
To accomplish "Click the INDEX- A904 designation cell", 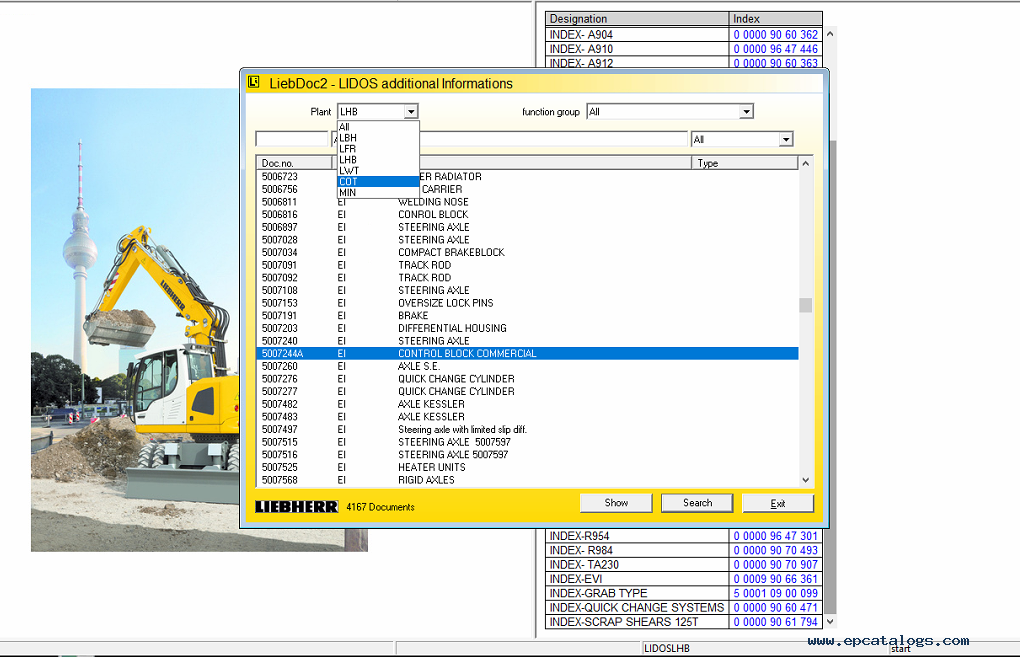I will point(637,34).
